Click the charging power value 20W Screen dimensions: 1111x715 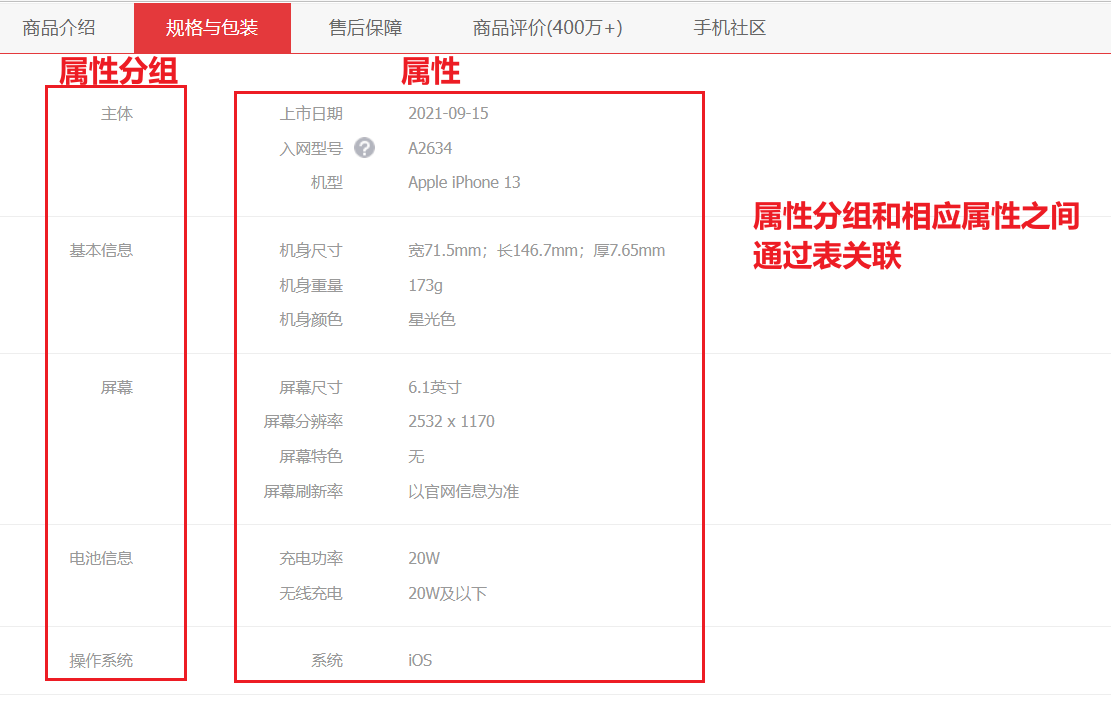(x=424, y=558)
